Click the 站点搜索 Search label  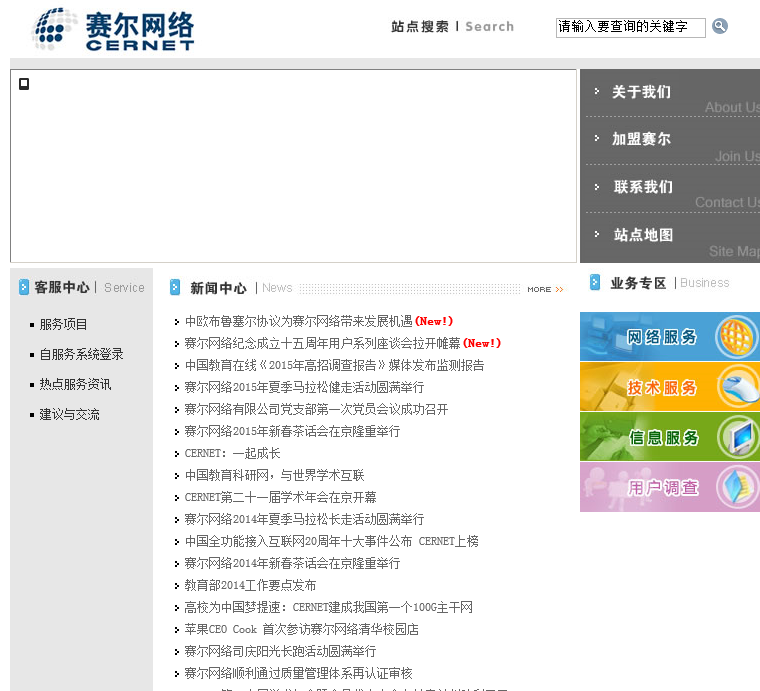pyautogui.click(x=452, y=27)
